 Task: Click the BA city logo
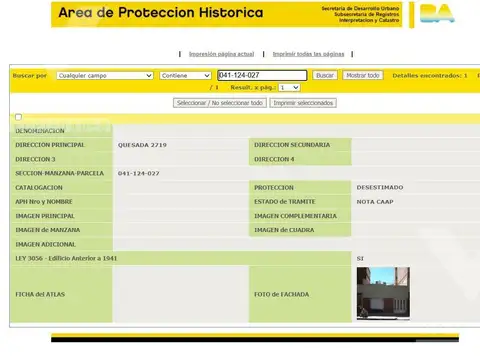pyautogui.click(x=437, y=13)
